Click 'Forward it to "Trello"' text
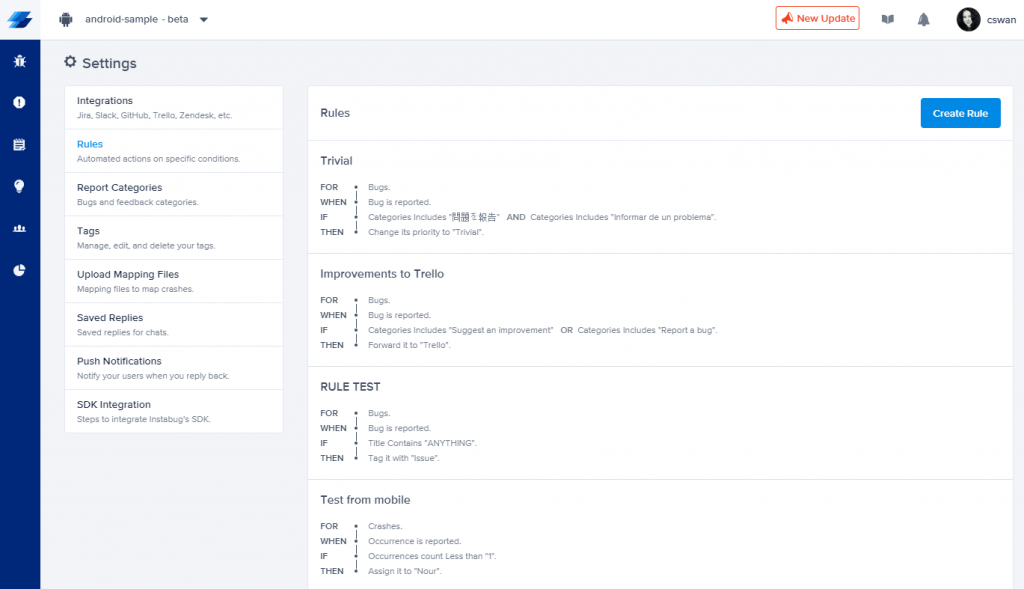This screenshot has width=1024, height=589. pos(409,345)
